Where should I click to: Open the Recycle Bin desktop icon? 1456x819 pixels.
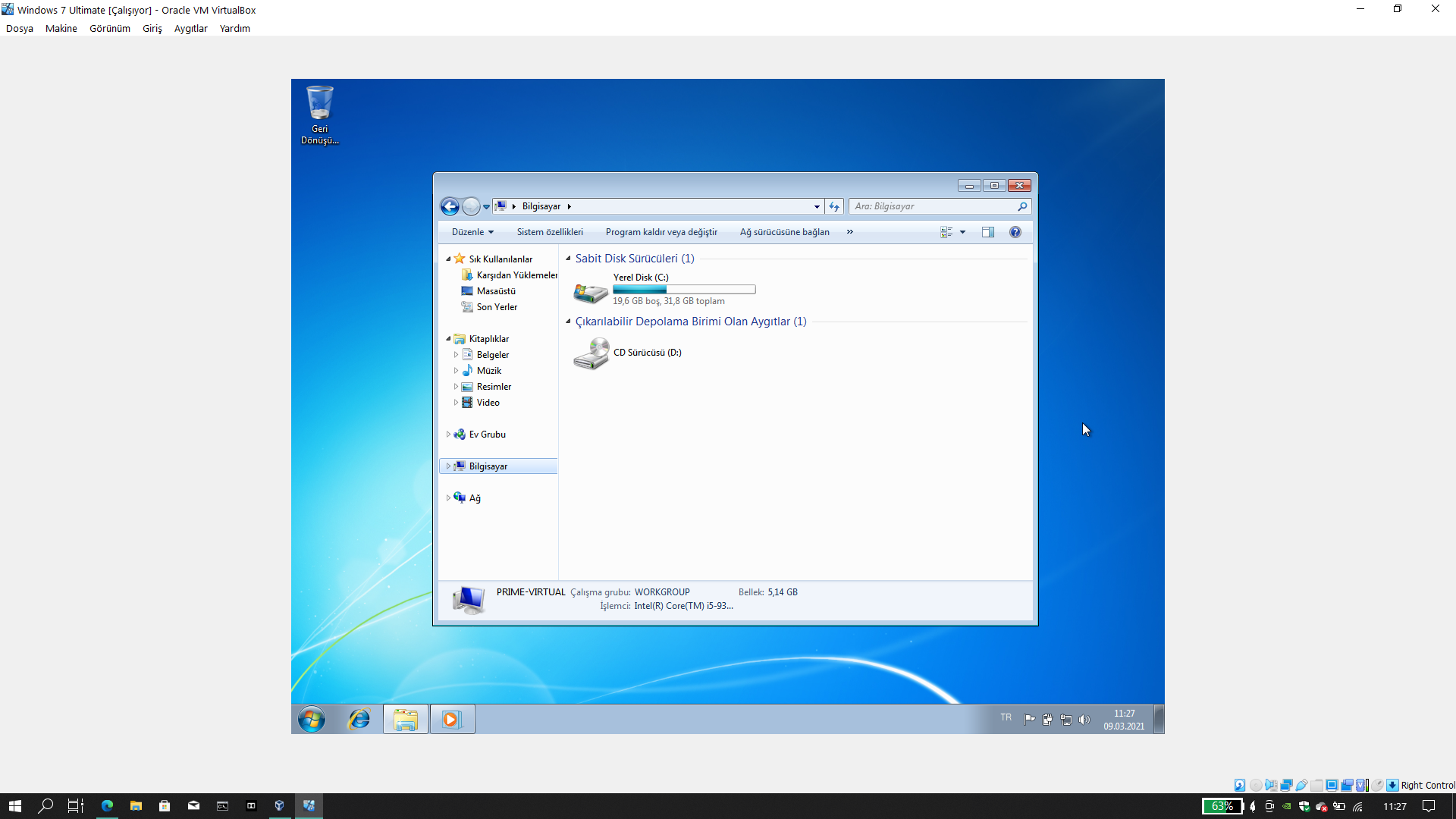coord(319,114)
